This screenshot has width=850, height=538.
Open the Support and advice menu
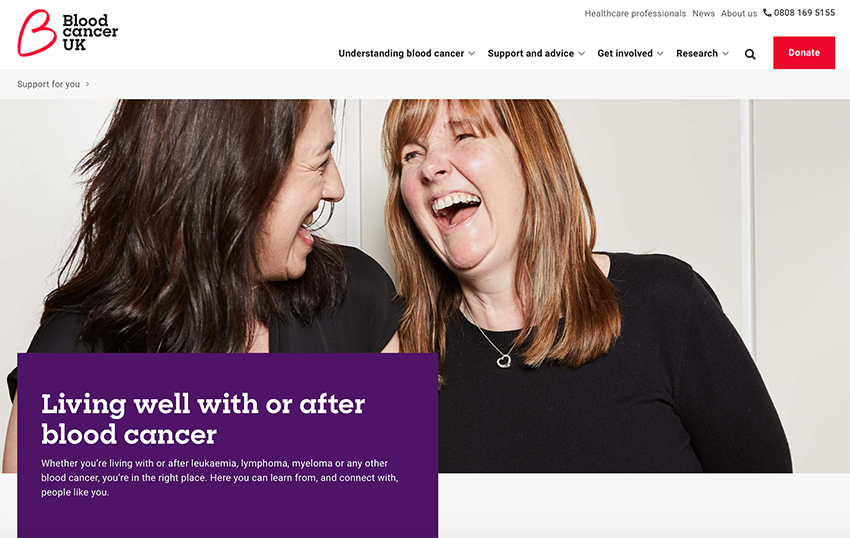tap(531, 53)
